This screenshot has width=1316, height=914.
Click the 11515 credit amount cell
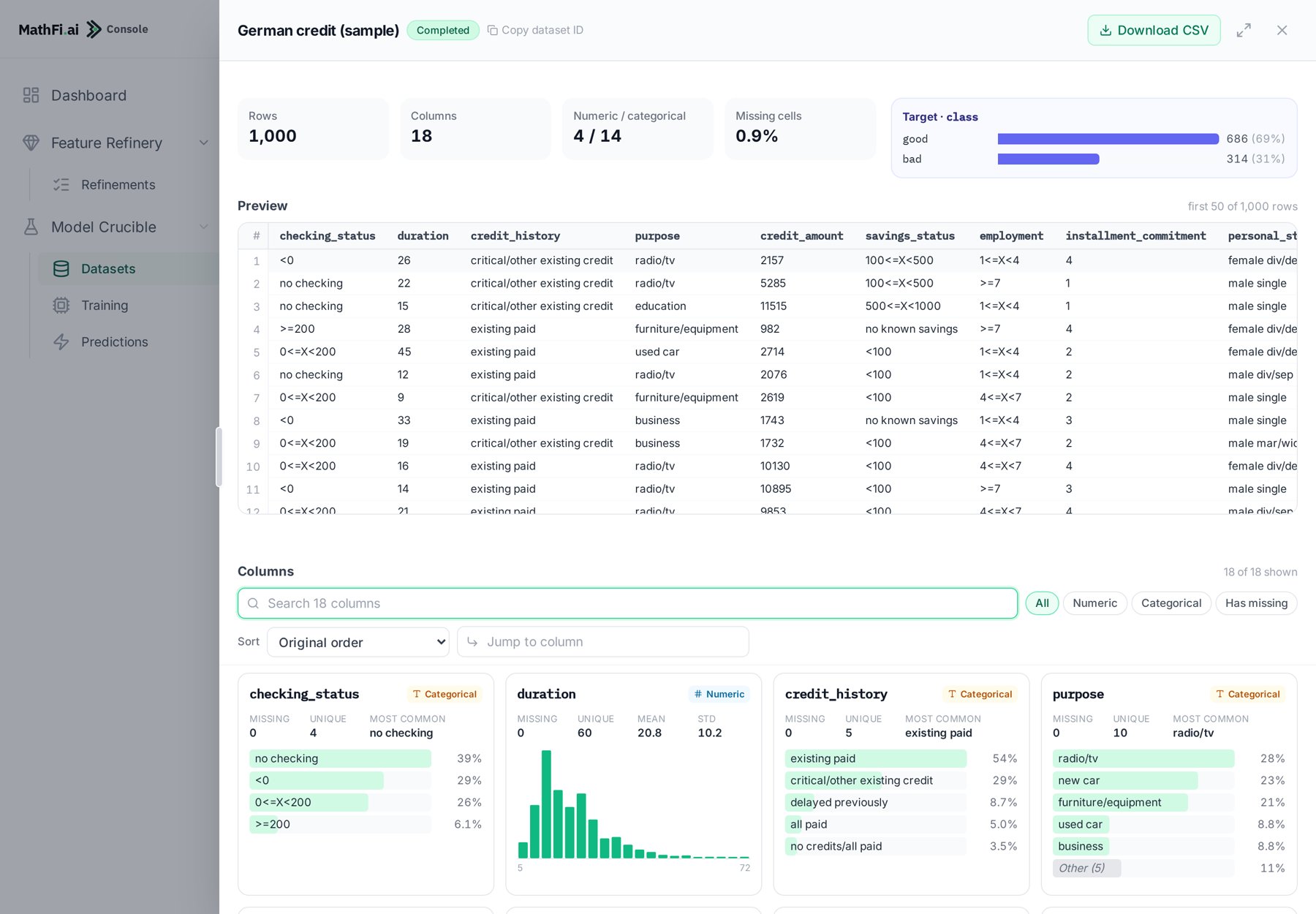774,306
